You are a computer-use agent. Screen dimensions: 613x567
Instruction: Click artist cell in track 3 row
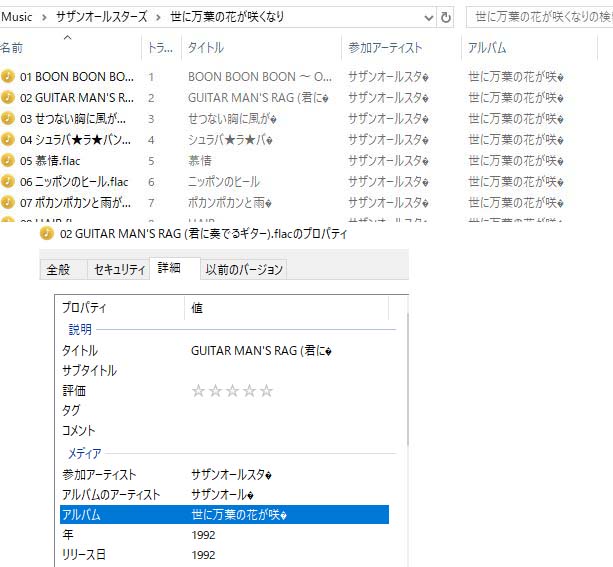[x=388, y=118]
